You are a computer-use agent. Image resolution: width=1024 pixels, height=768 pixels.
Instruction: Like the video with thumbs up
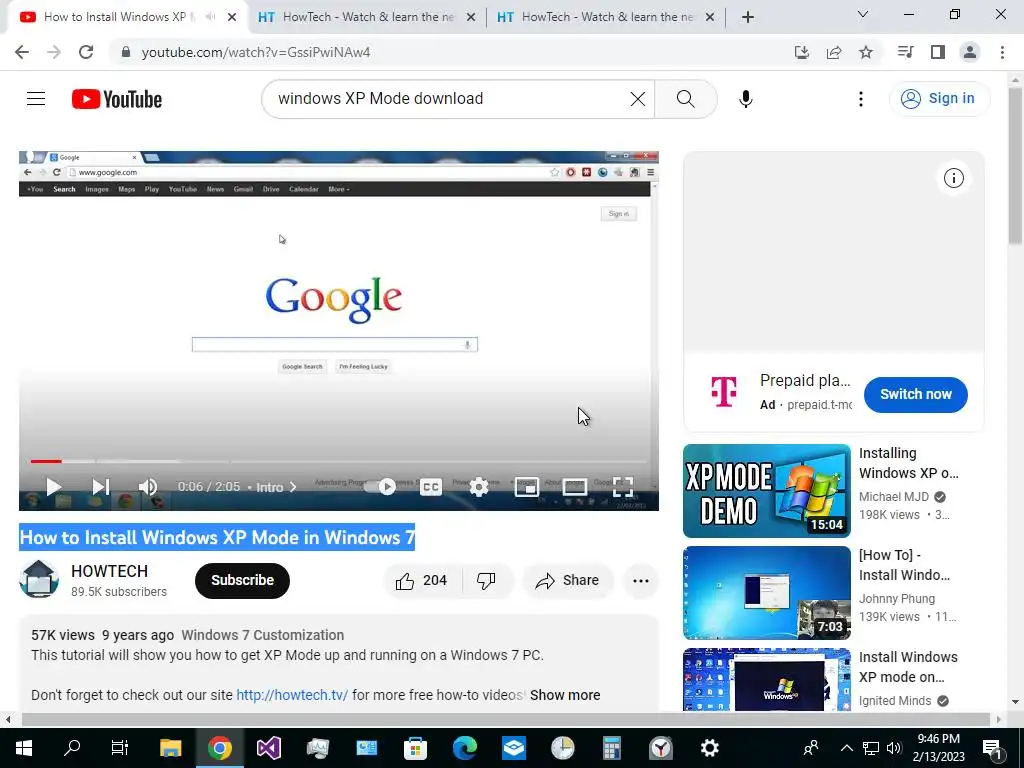click(422, 580)
